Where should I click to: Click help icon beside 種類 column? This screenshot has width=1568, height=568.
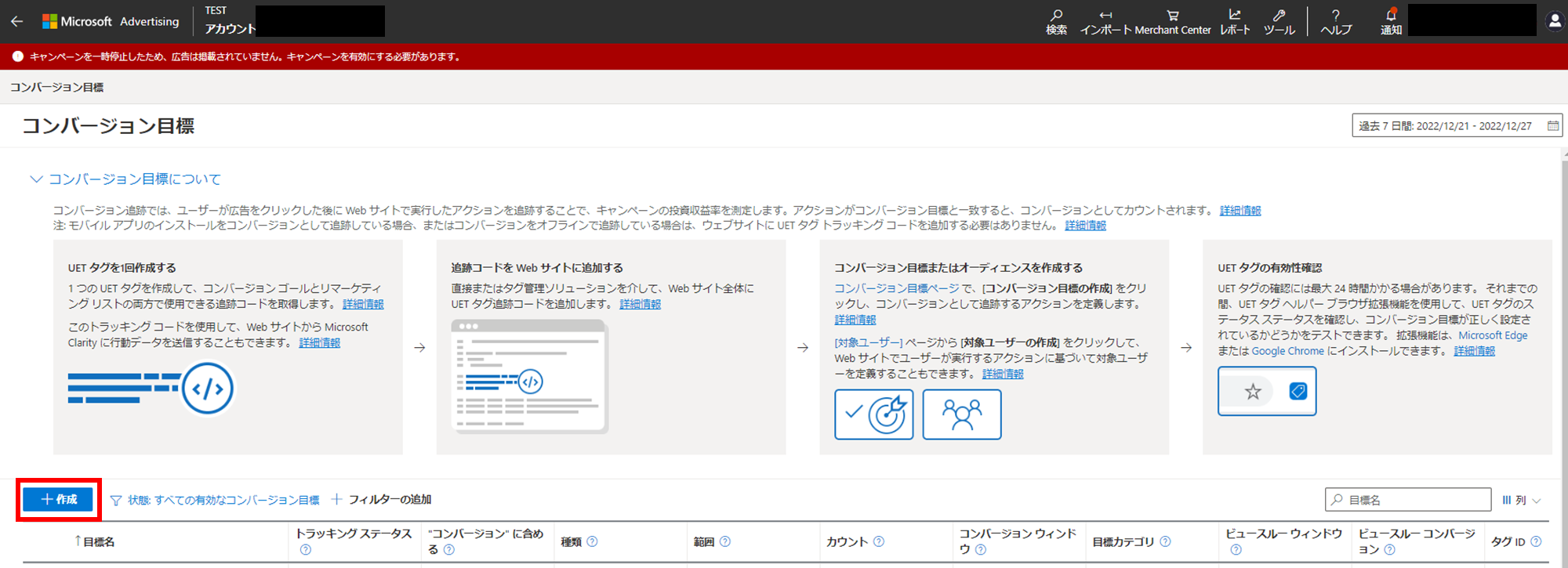tap(592, 541)
